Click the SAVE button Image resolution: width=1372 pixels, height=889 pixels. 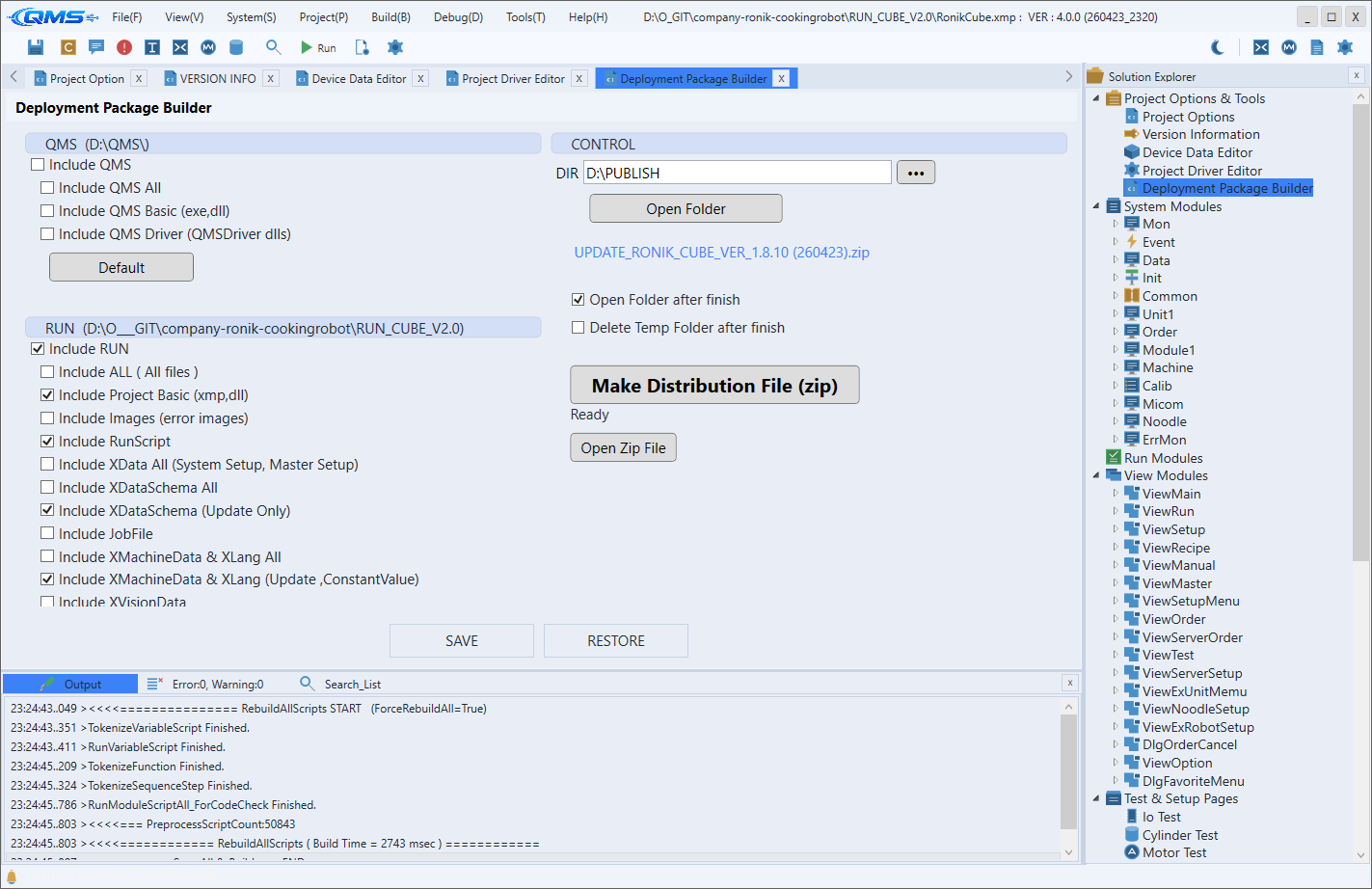[462, 641]
